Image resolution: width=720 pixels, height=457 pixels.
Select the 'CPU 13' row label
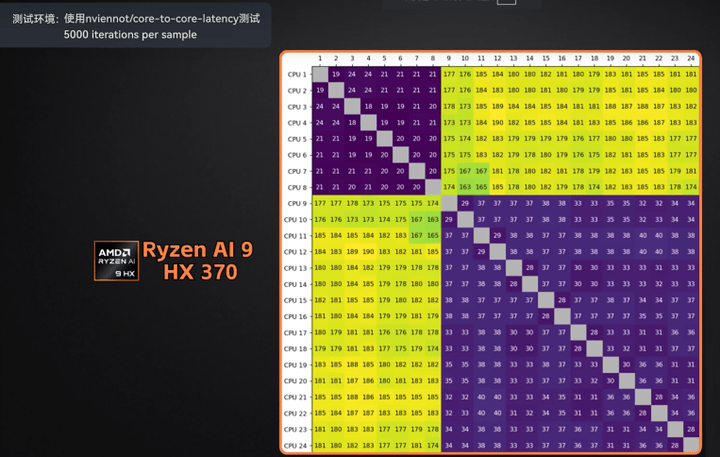click(x=295, y=268)
